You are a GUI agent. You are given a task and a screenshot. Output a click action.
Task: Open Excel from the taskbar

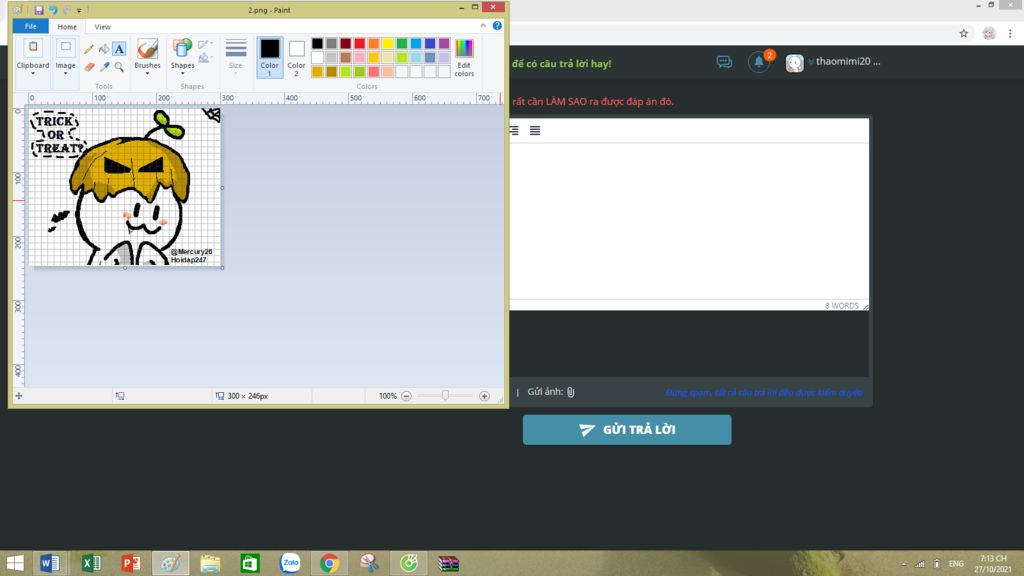[x=91, y=563]
